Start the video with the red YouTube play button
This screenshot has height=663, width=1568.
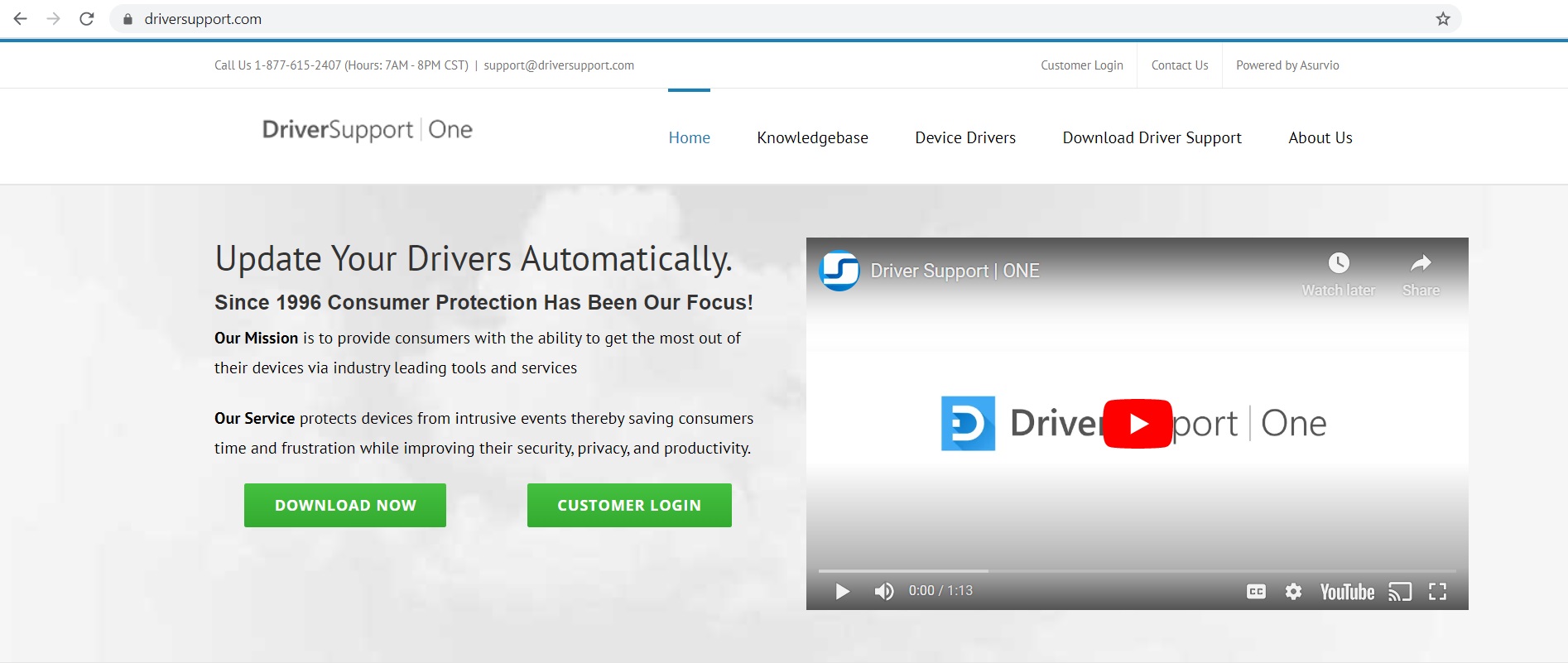click(x=1138, y=424)
